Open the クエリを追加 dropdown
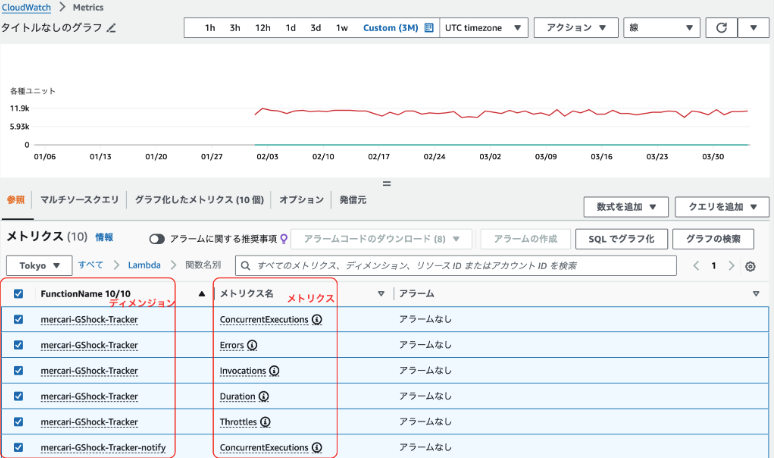Viewport: 774px width, 458px height. coord(722,207)
